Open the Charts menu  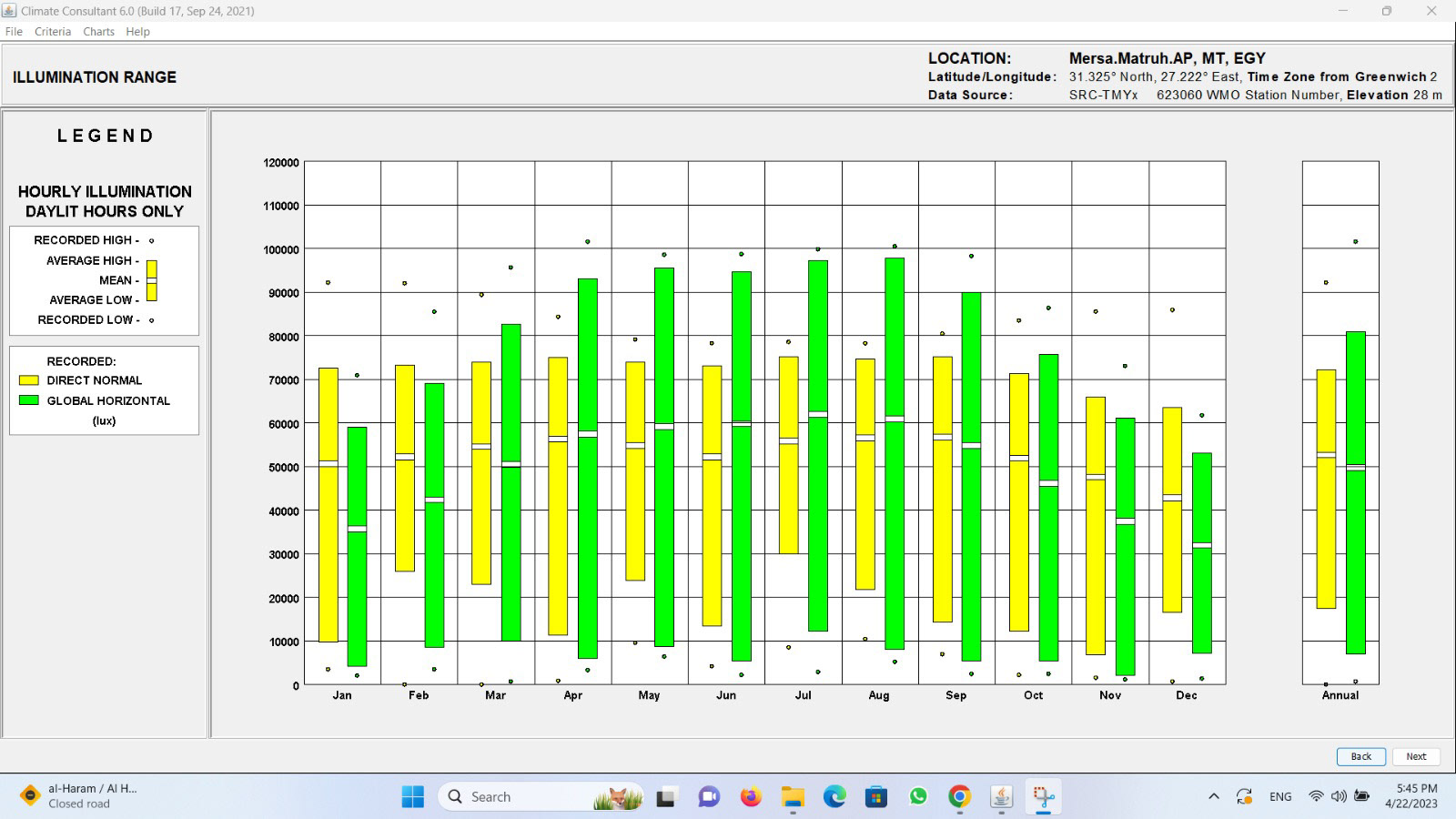click(x=98, y=32)
